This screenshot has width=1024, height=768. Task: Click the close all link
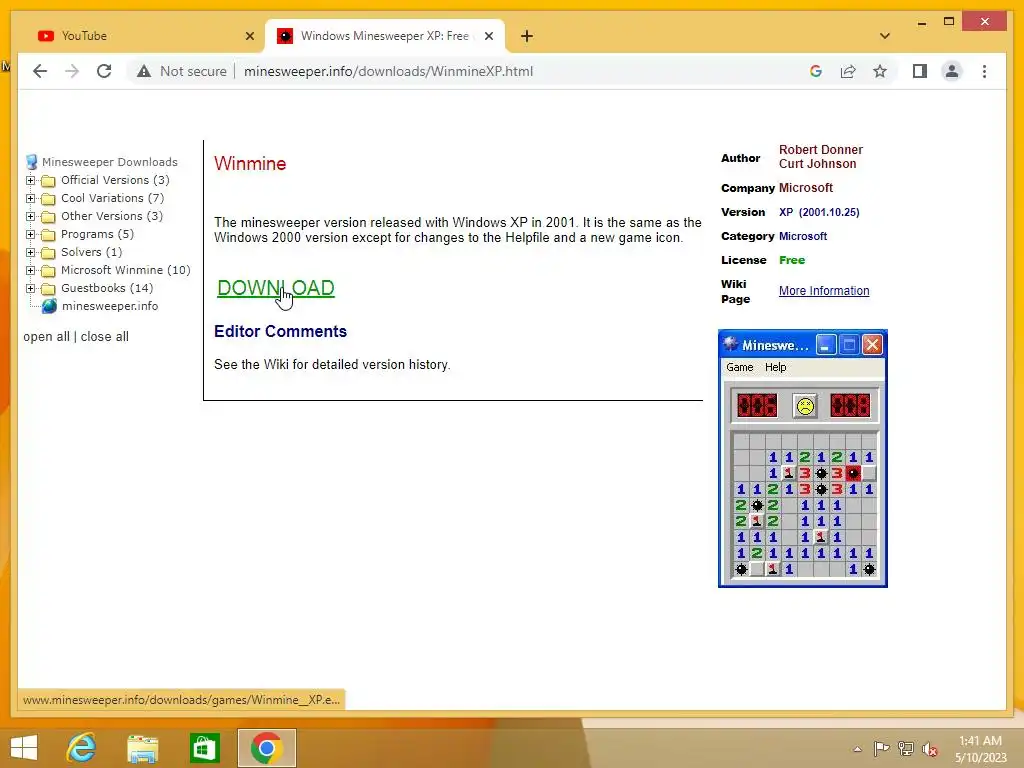(x=104, y=336)
